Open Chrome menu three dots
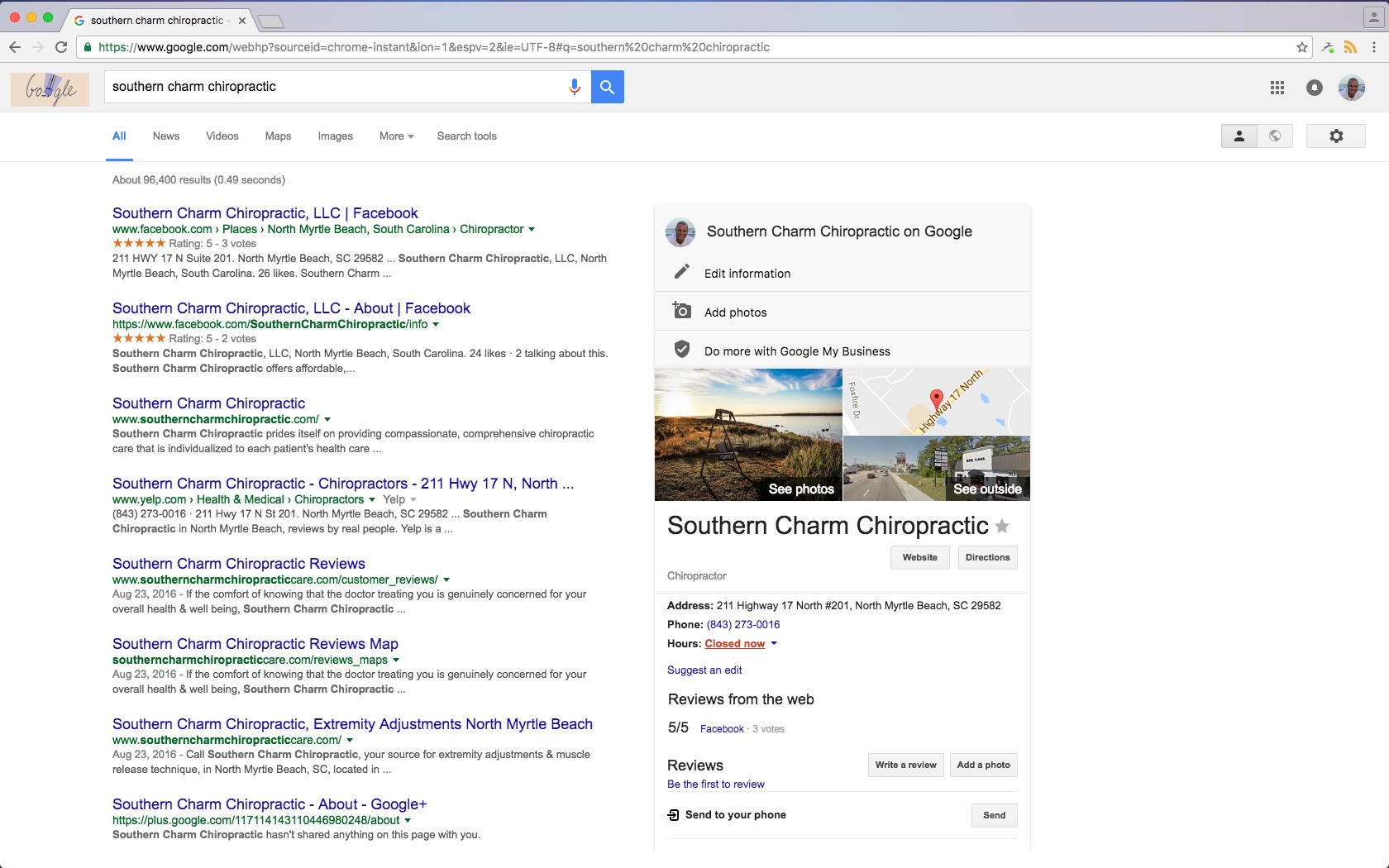The width and height of the screenshot is (1389, 868). click(1374, 47)
